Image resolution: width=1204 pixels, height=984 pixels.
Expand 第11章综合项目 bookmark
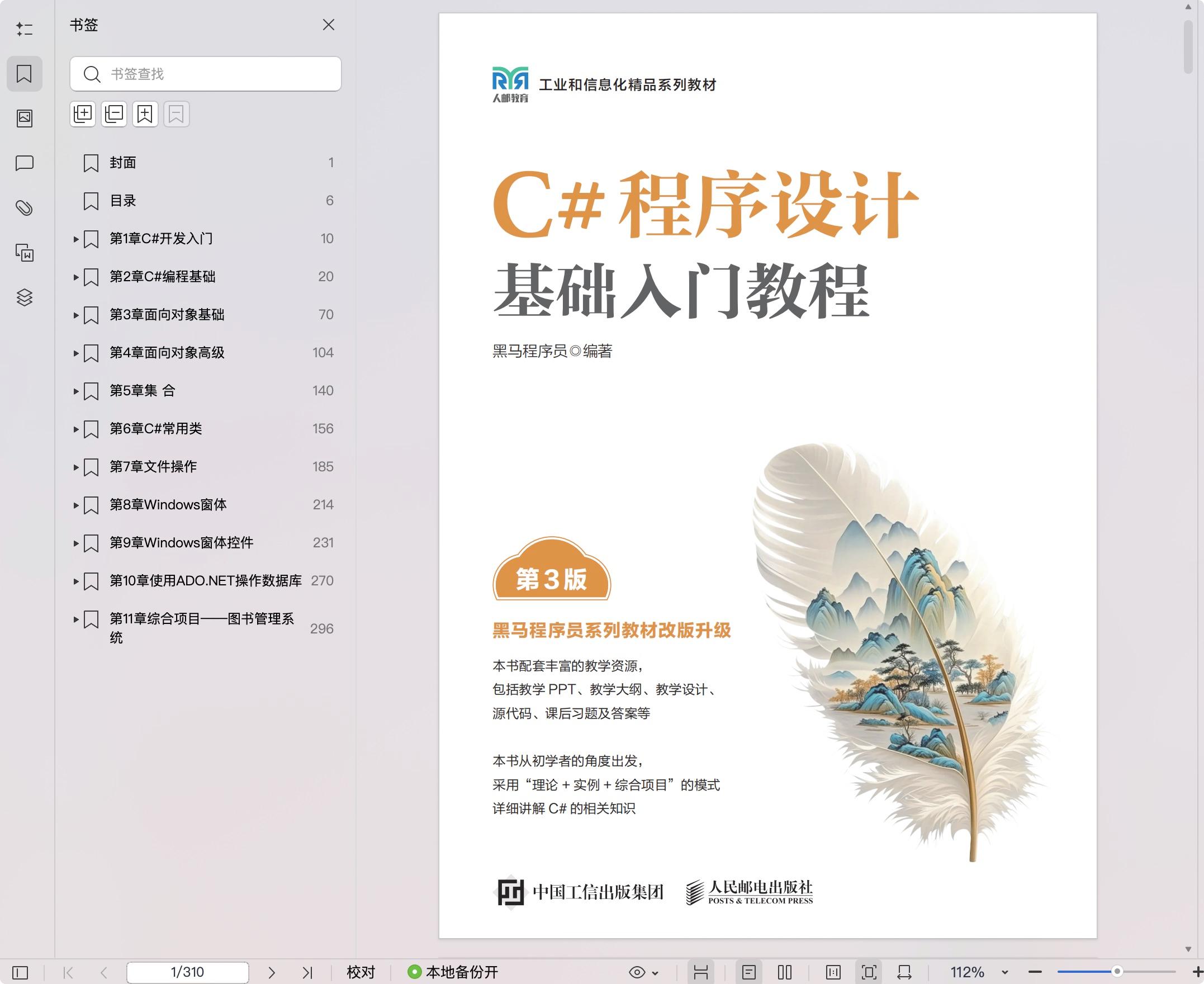click(76, 619)
